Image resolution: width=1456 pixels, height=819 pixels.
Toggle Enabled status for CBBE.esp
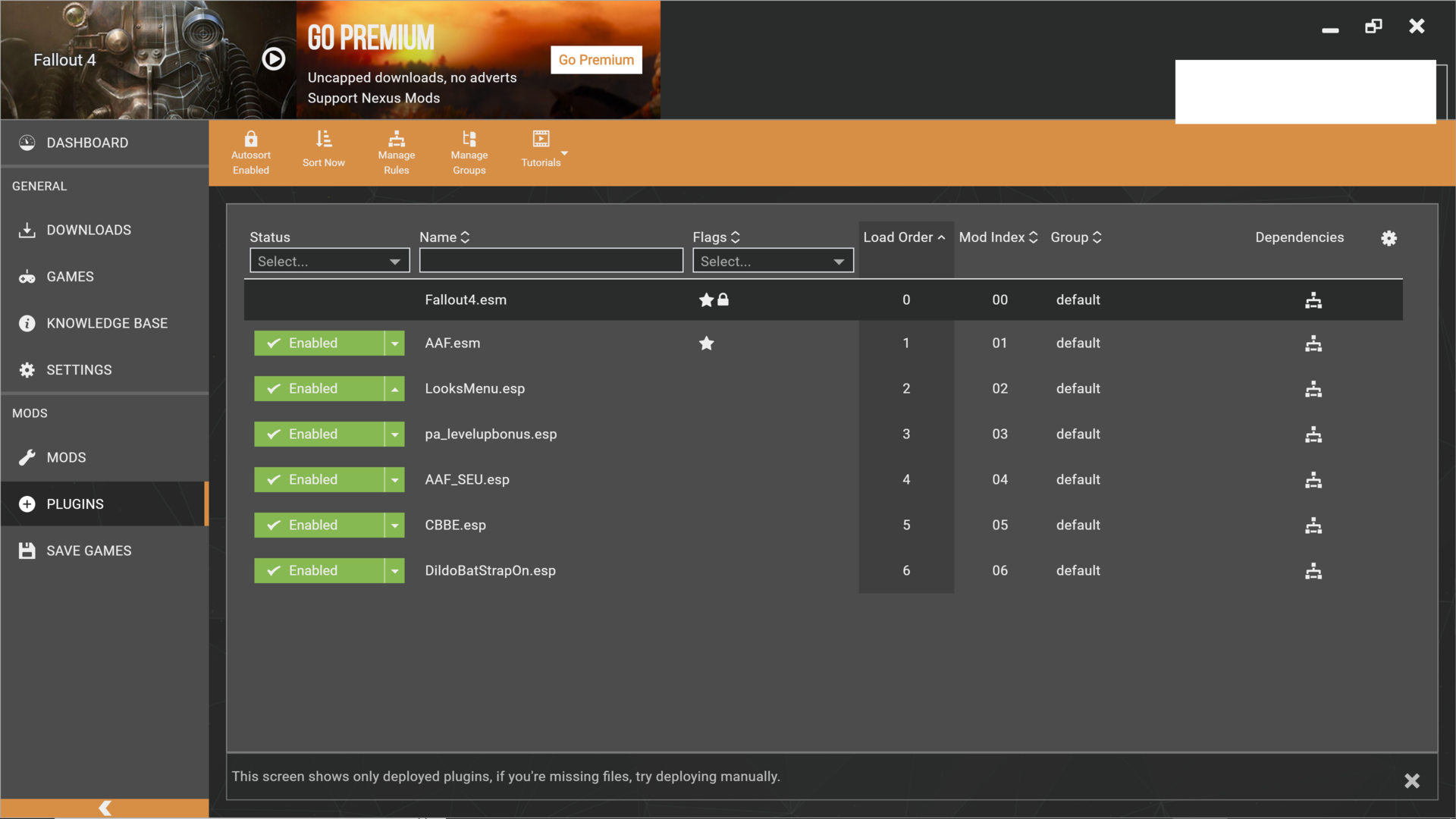(318, 525)
